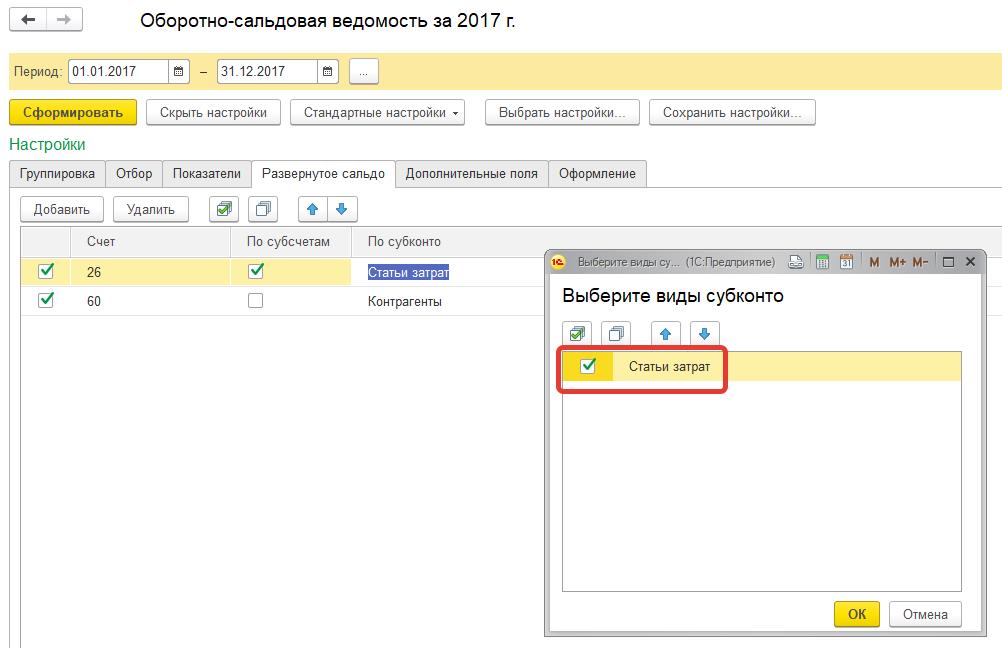The width and height of the screenshot is (1002, 648).
Task: Expand 'Стандартные настройки' dropdown
Action: click(x=378, y=113)
